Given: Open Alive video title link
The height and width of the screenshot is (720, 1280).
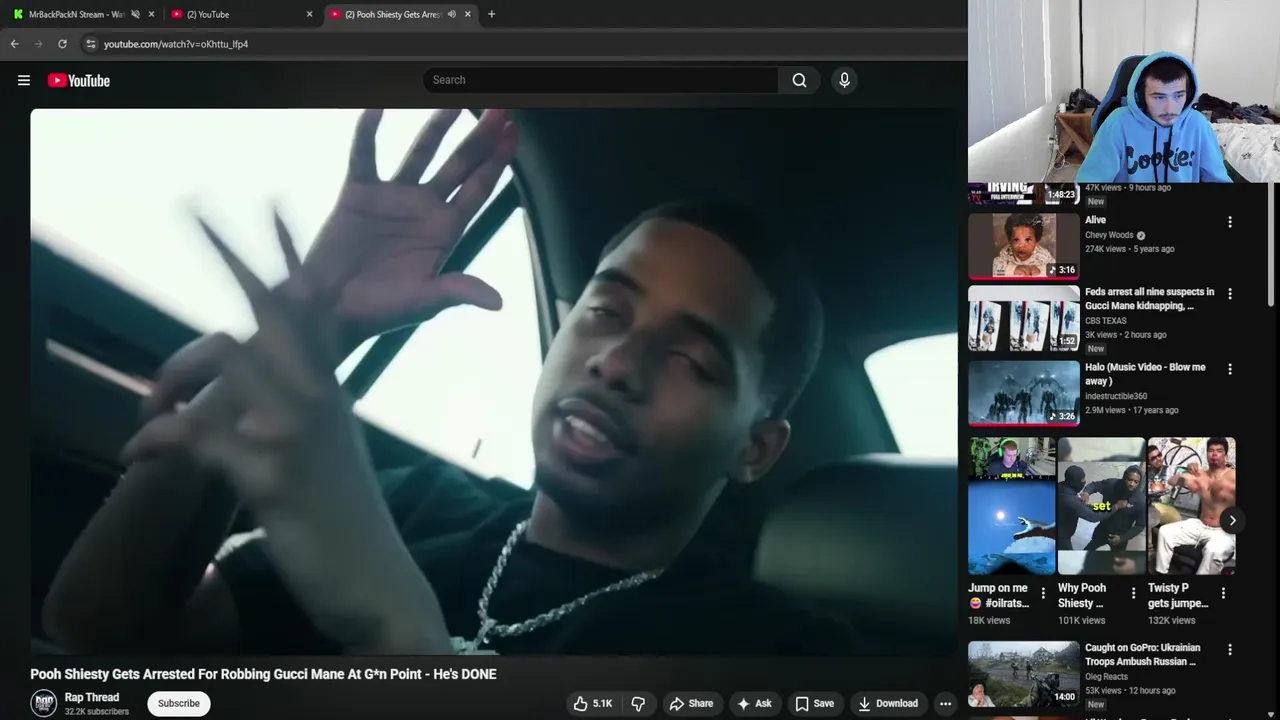Looking at the screenshot, I should point(1096,220).
